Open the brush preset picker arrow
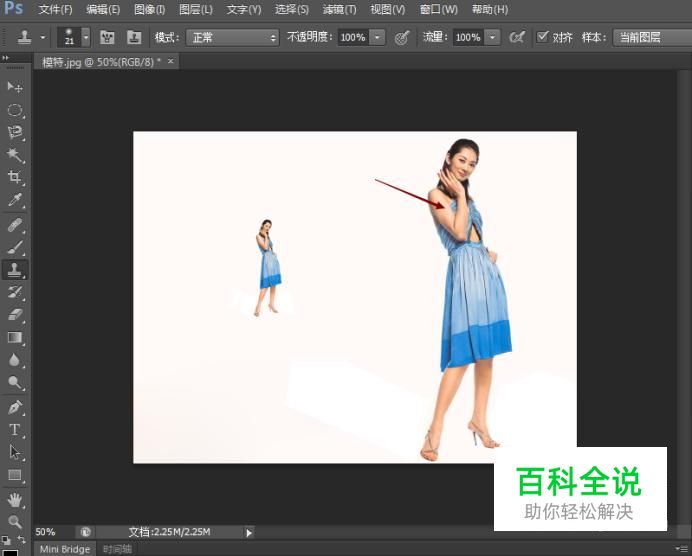 coord(86,38)
